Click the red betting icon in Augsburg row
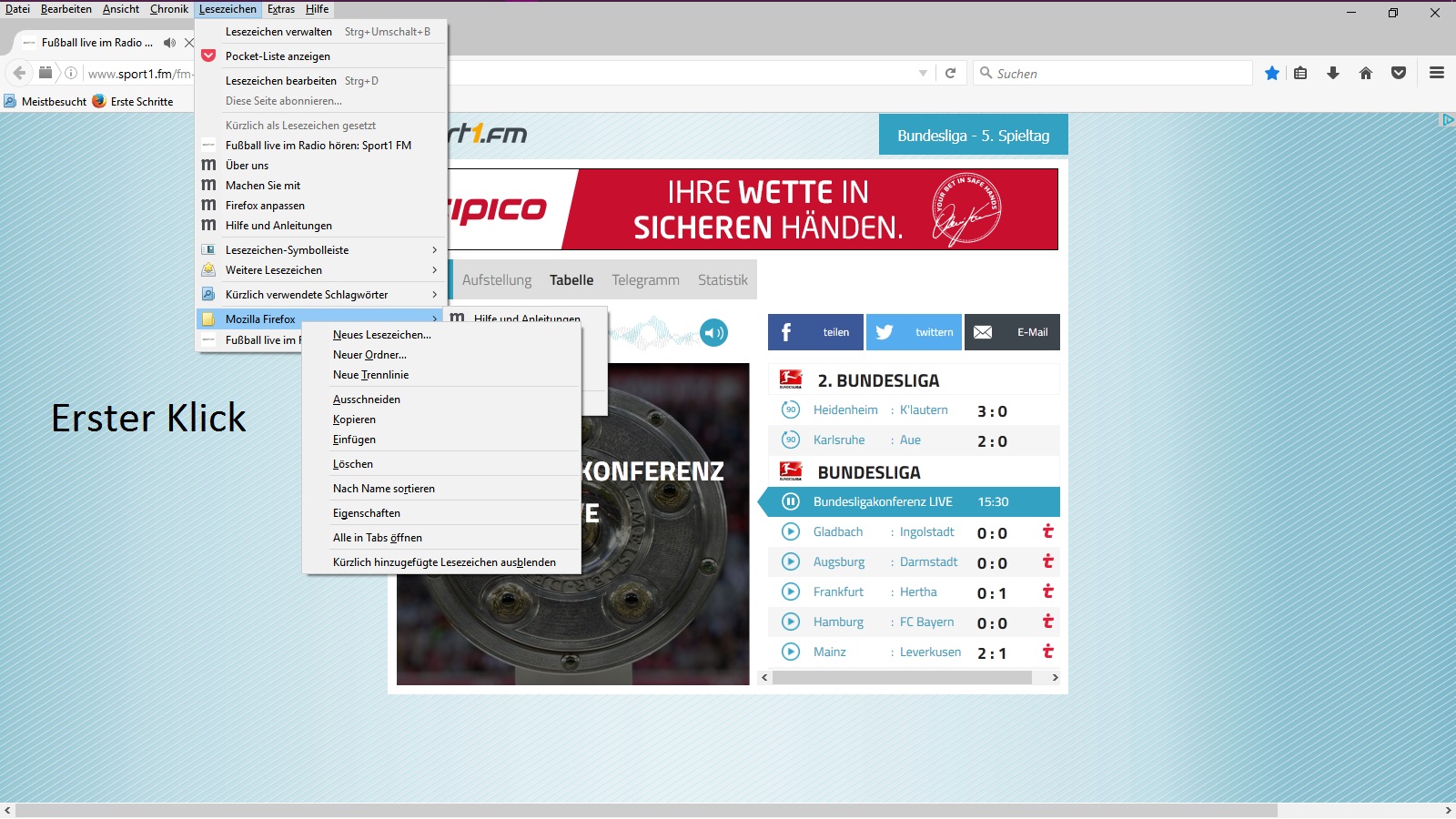 (1047, 561)
